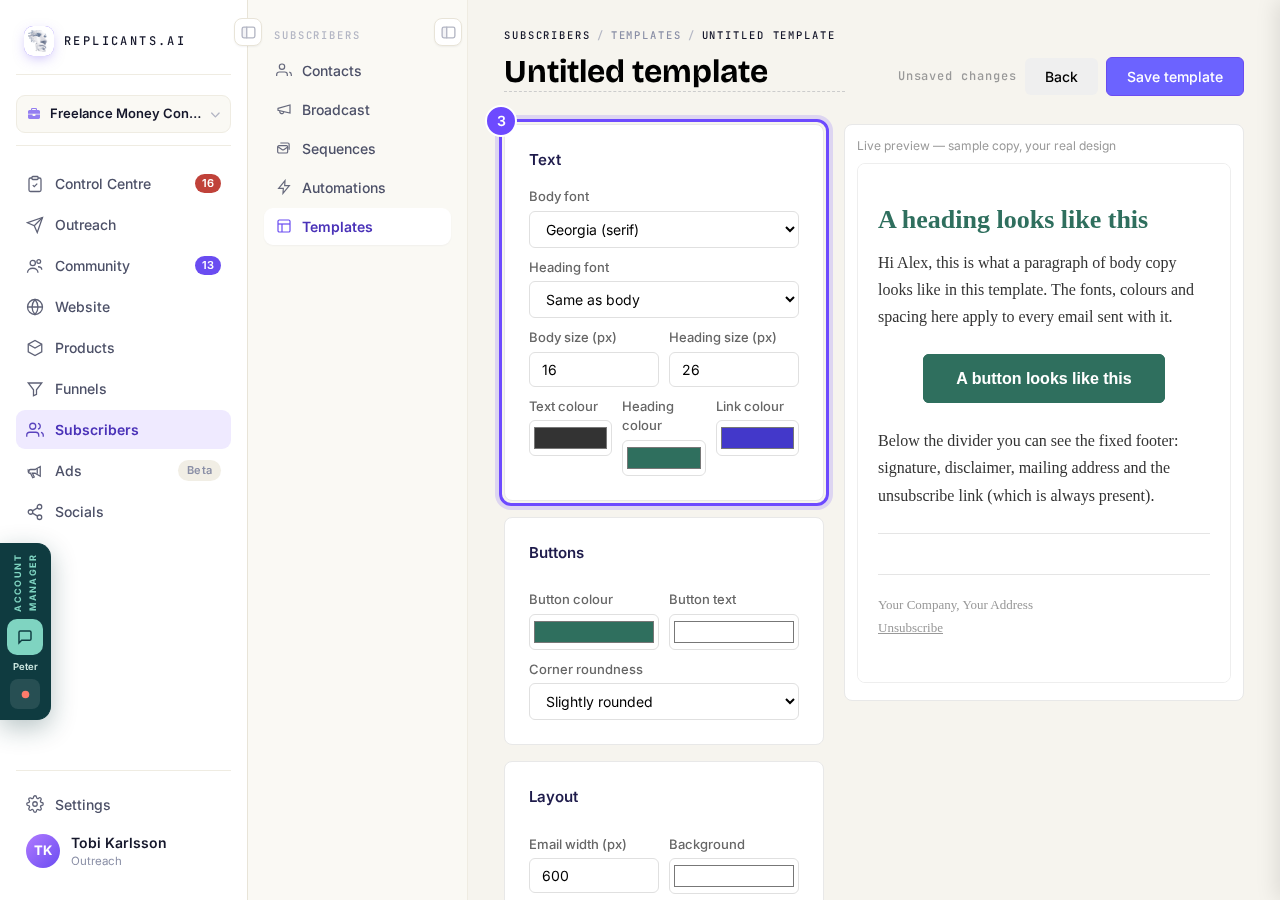Open Funnels filter icon
Screen dimensions: 1280x900
pyautogui.click(x=35, y=389)
